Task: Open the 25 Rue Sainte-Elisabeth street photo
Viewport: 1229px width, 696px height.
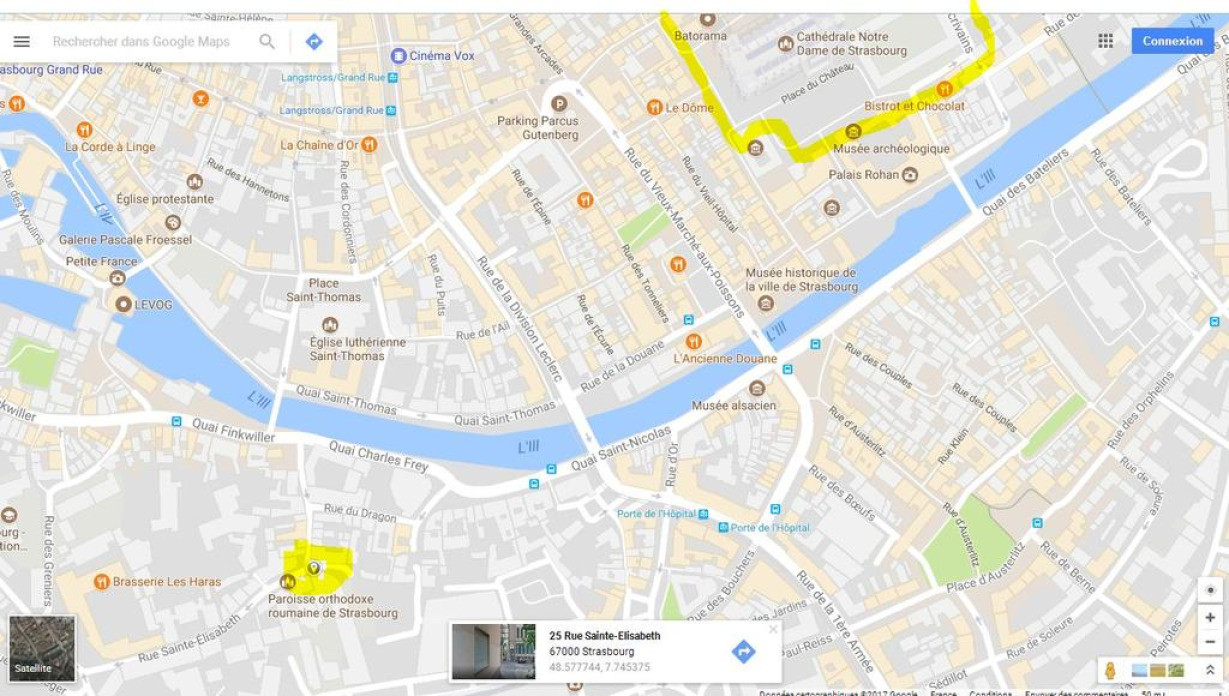Action: pos(493,651)
